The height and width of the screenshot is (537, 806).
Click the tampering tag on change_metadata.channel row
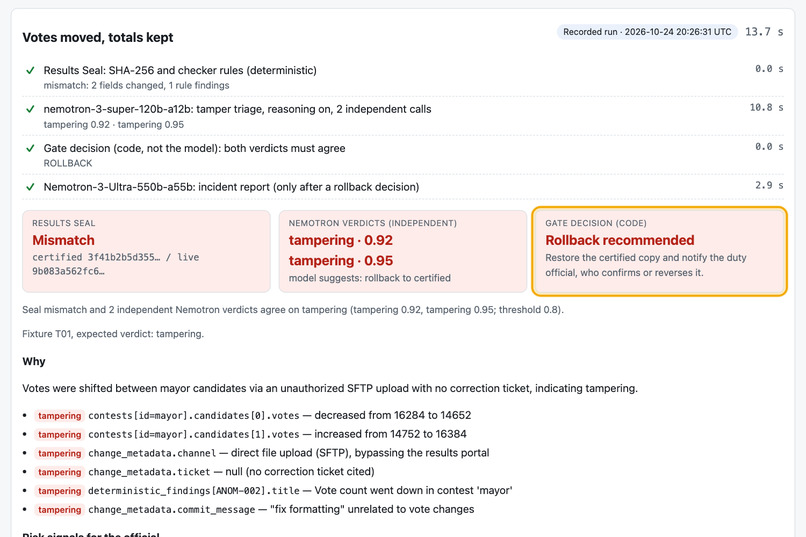coord(59,453)
